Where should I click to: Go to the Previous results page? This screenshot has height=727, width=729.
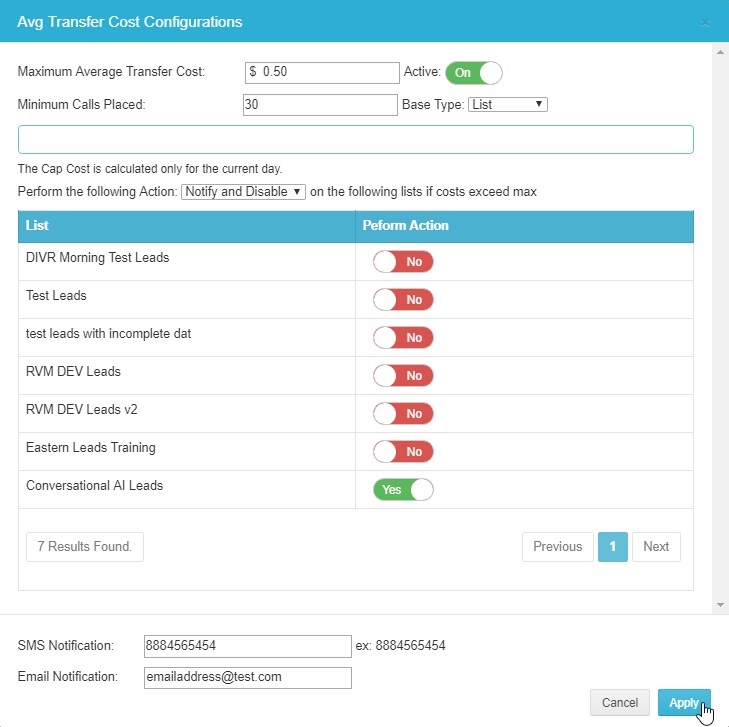pyautogui.click(x=557, y=547)
